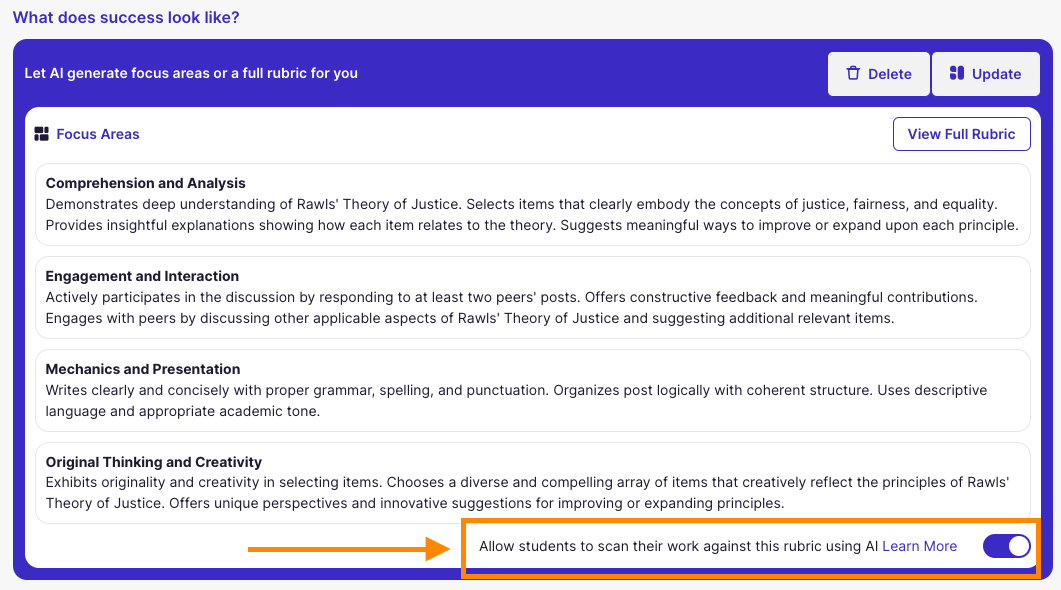
Task: Click the Focus Areas grid icon
Action: (x=42, y=134)
